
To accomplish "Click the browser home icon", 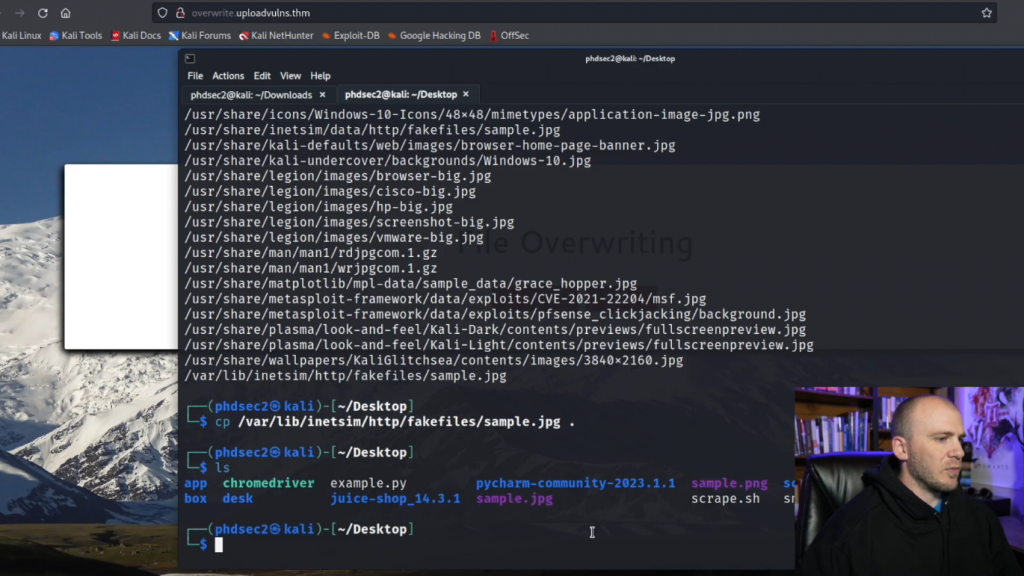I will [66, 13].
